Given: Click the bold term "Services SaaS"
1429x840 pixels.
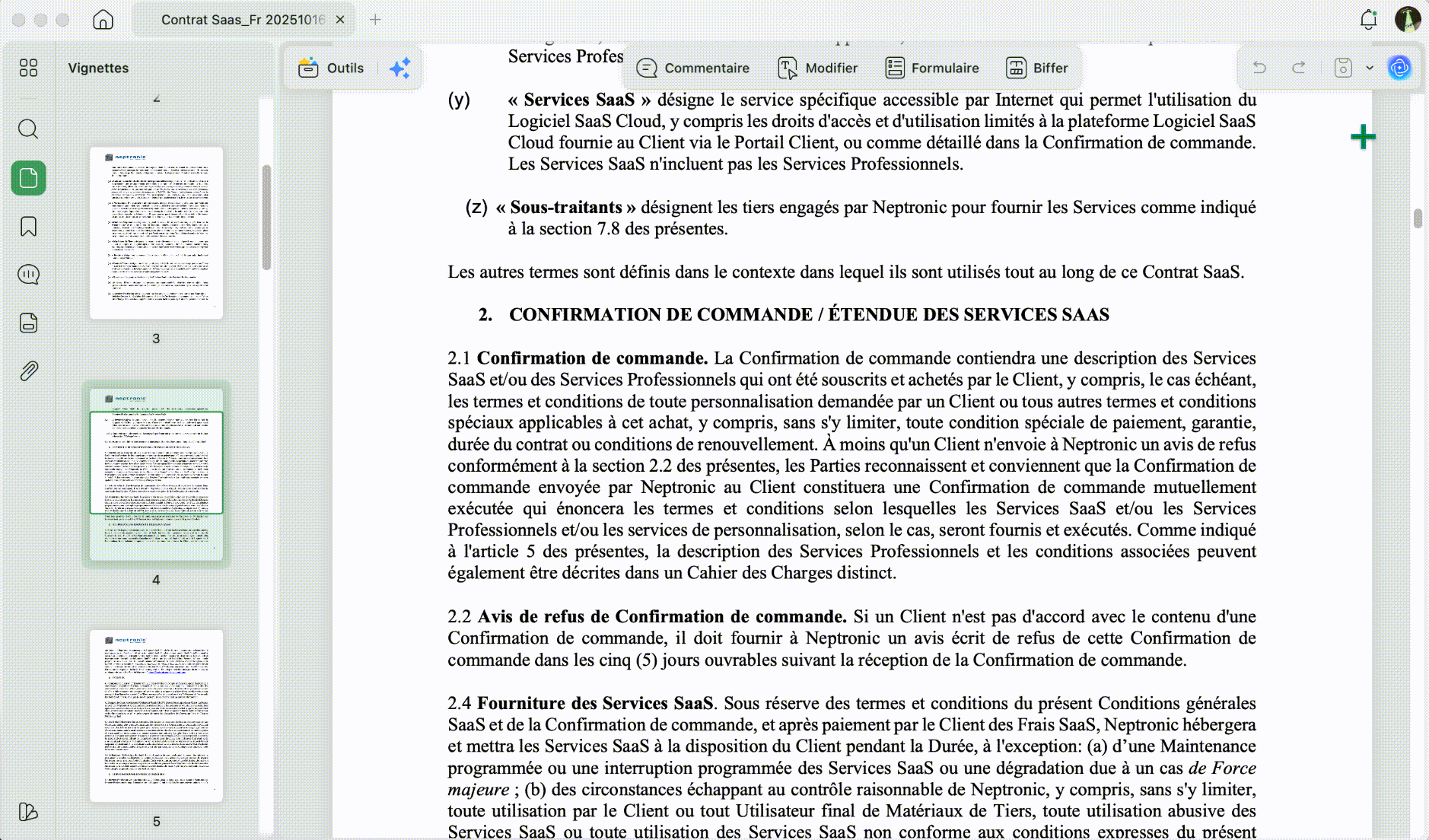Looking at the screenshot, I should click(x=579, y=100).
